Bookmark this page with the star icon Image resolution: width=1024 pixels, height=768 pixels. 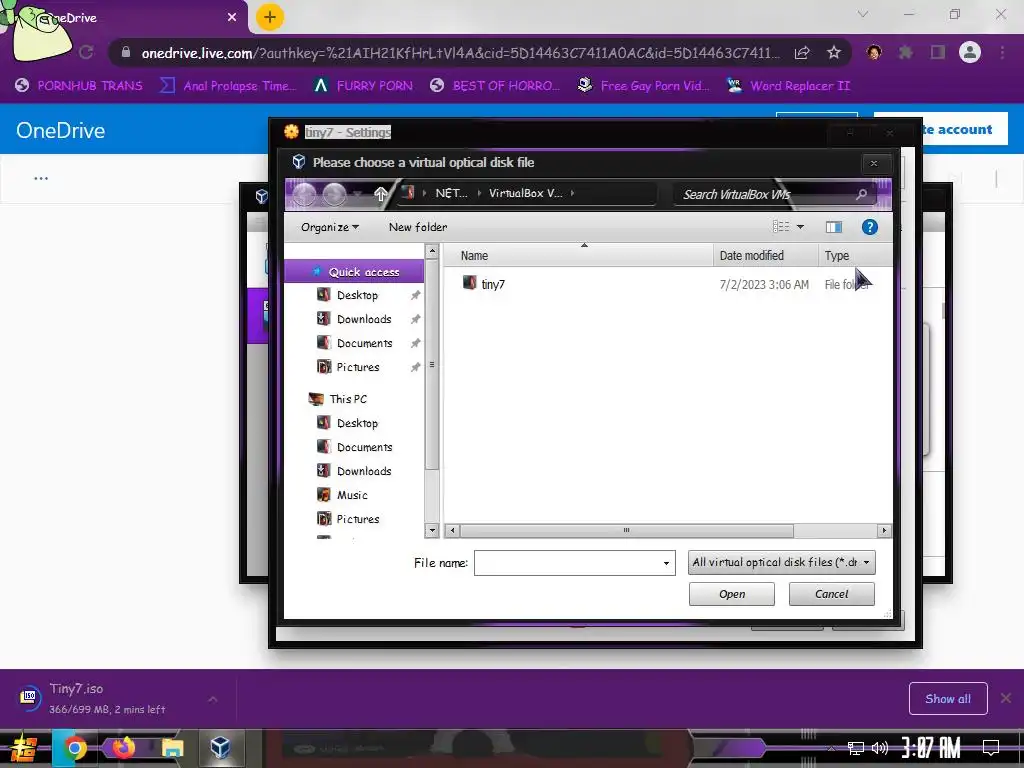pyautogui.click(x=834, y=52)
